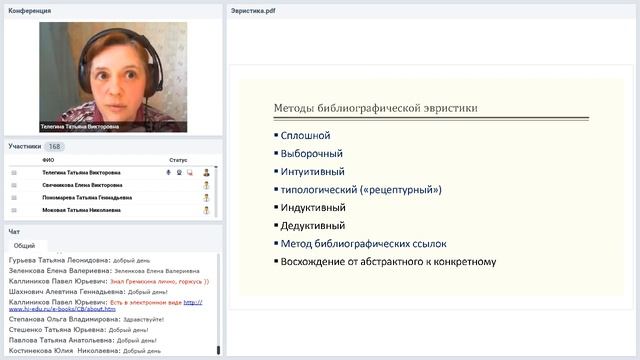Click the slide bullet Дедуктивный
Viewport: 640px width, 360px height.
click(313, 226)
